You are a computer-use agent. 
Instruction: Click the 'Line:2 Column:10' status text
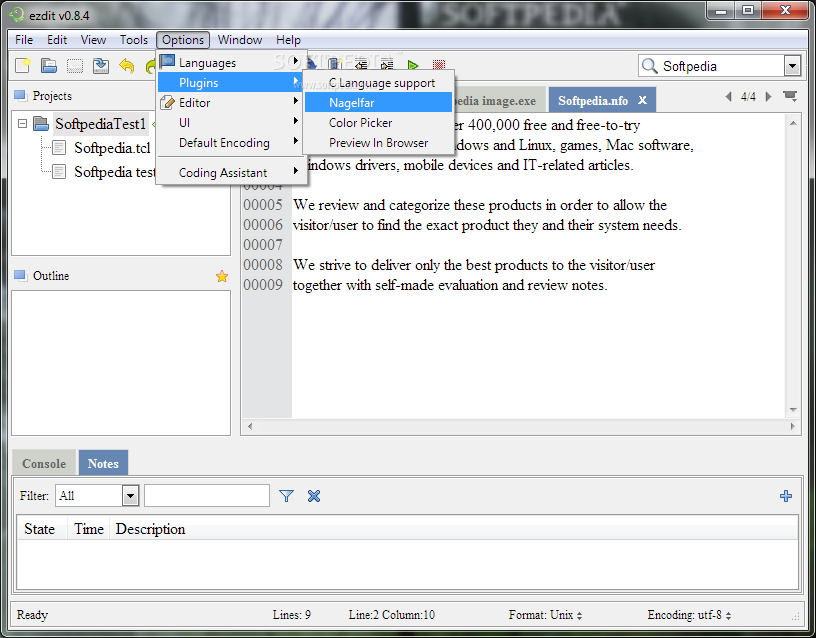point(391,615)
